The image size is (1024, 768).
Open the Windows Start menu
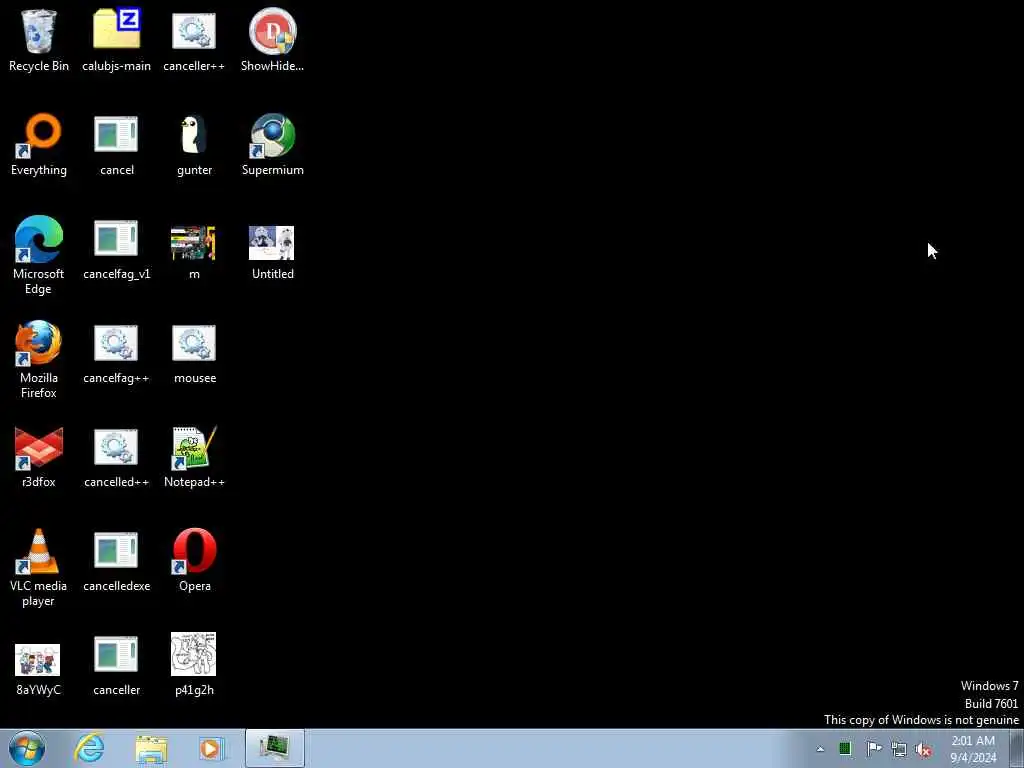point(27,748)
